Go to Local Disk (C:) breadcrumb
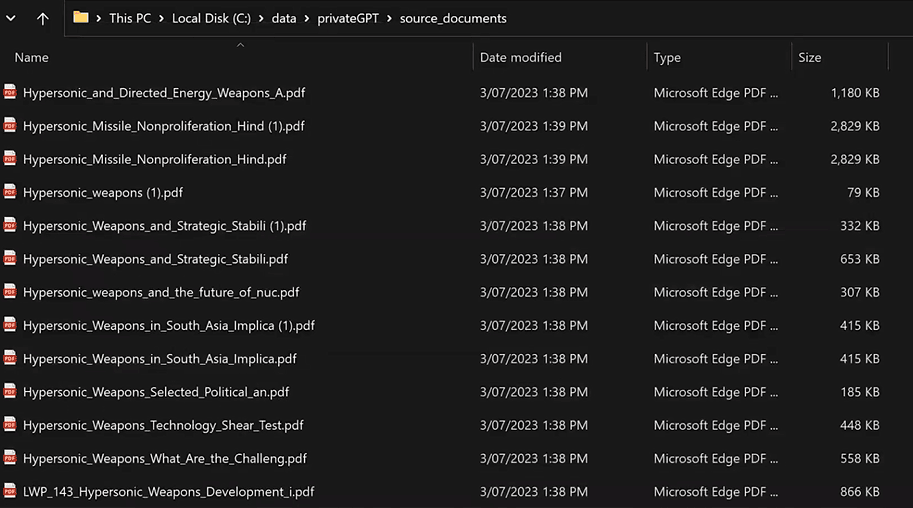This screenshot has width=913, height=508. pyautogui.click(x=211, y=18)
